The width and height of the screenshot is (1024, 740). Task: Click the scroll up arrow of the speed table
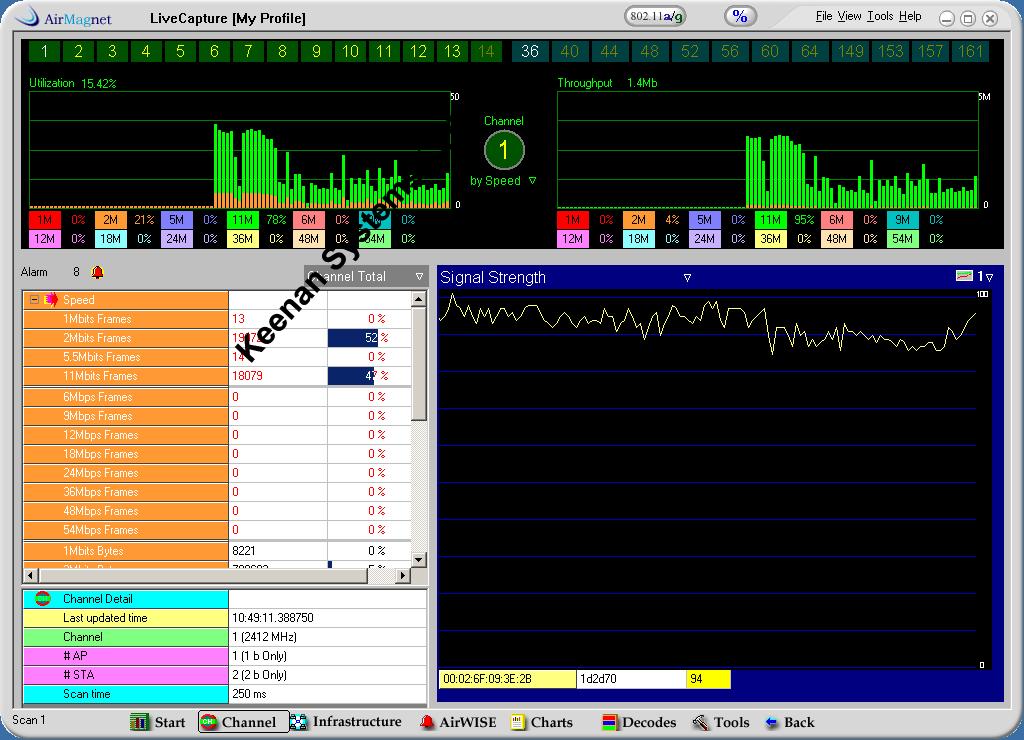[x=419, y=299]
